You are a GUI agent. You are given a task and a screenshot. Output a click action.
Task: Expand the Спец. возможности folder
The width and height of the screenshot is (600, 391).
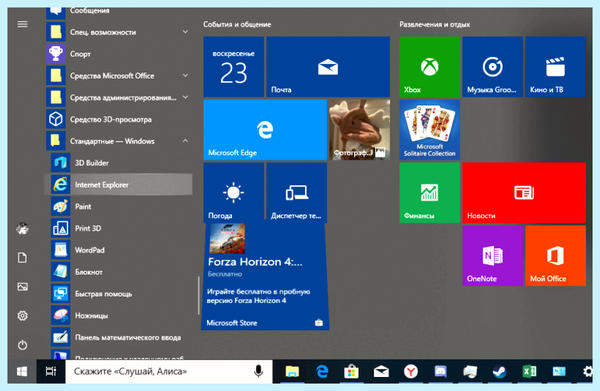tap(119, 32)
